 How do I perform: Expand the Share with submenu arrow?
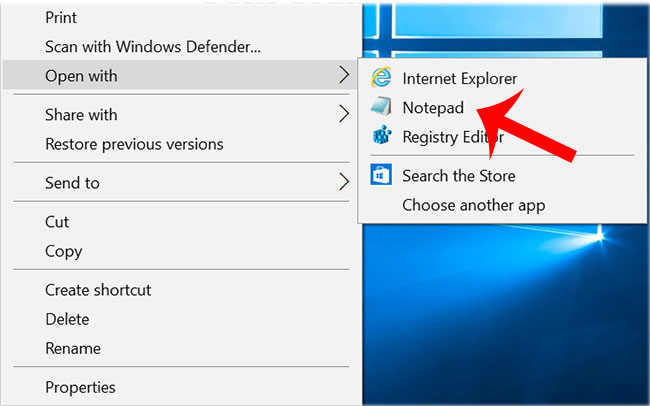pyautogui.click(x=344, y=114)
